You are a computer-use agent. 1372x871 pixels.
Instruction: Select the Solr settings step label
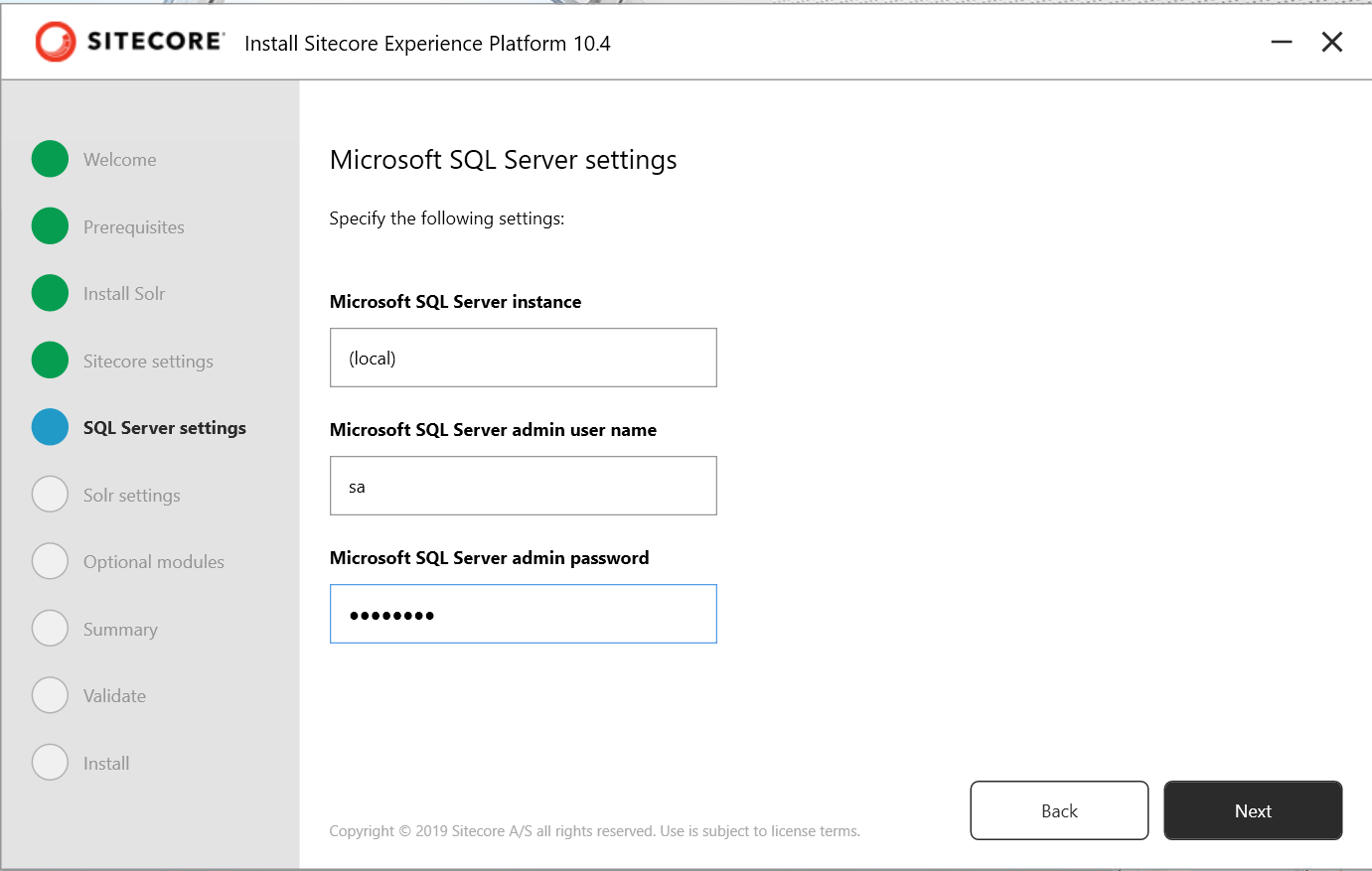click(132, 496)
